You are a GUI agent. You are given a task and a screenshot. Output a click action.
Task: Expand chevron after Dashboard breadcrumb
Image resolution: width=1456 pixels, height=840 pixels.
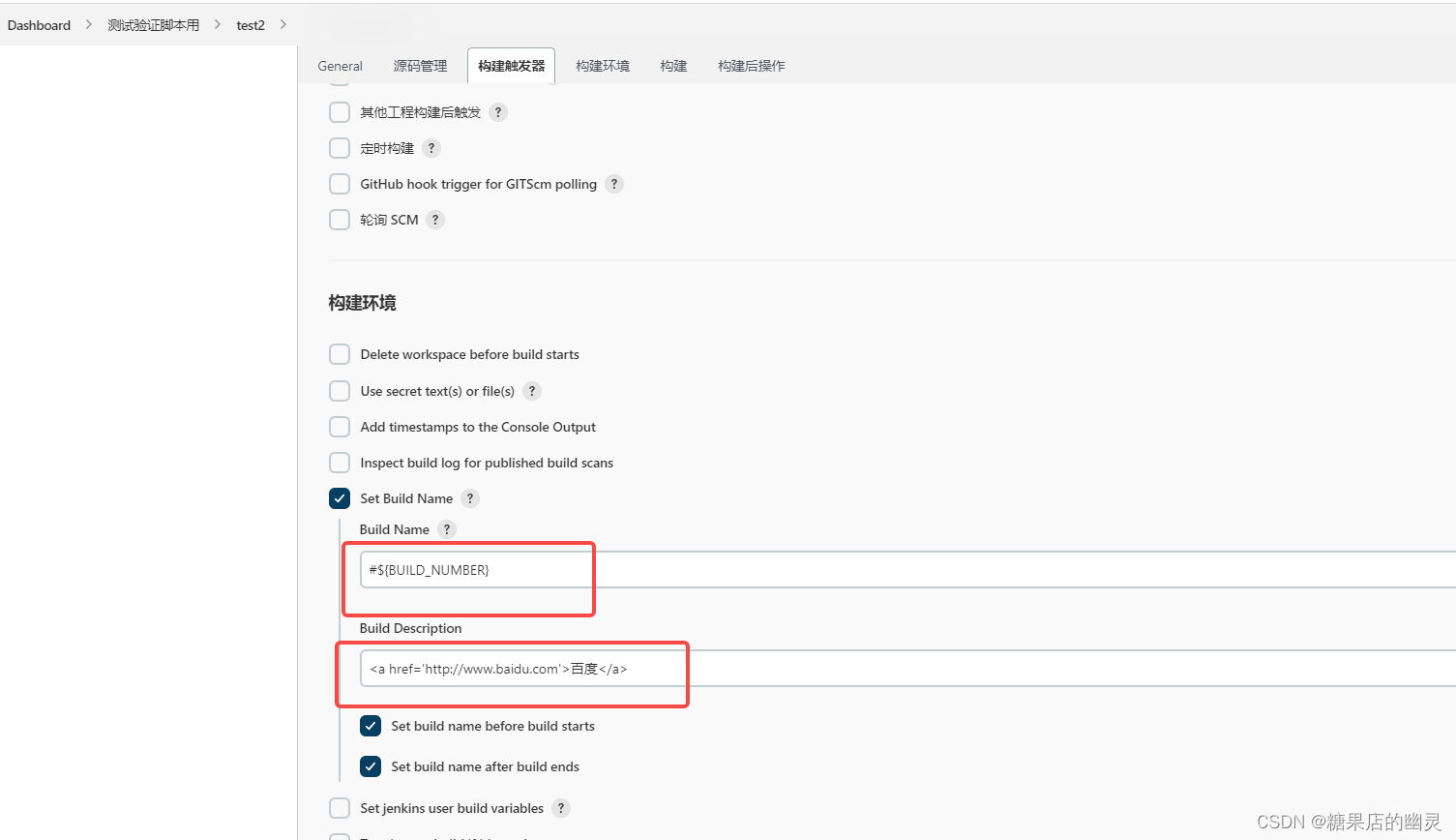89,24
